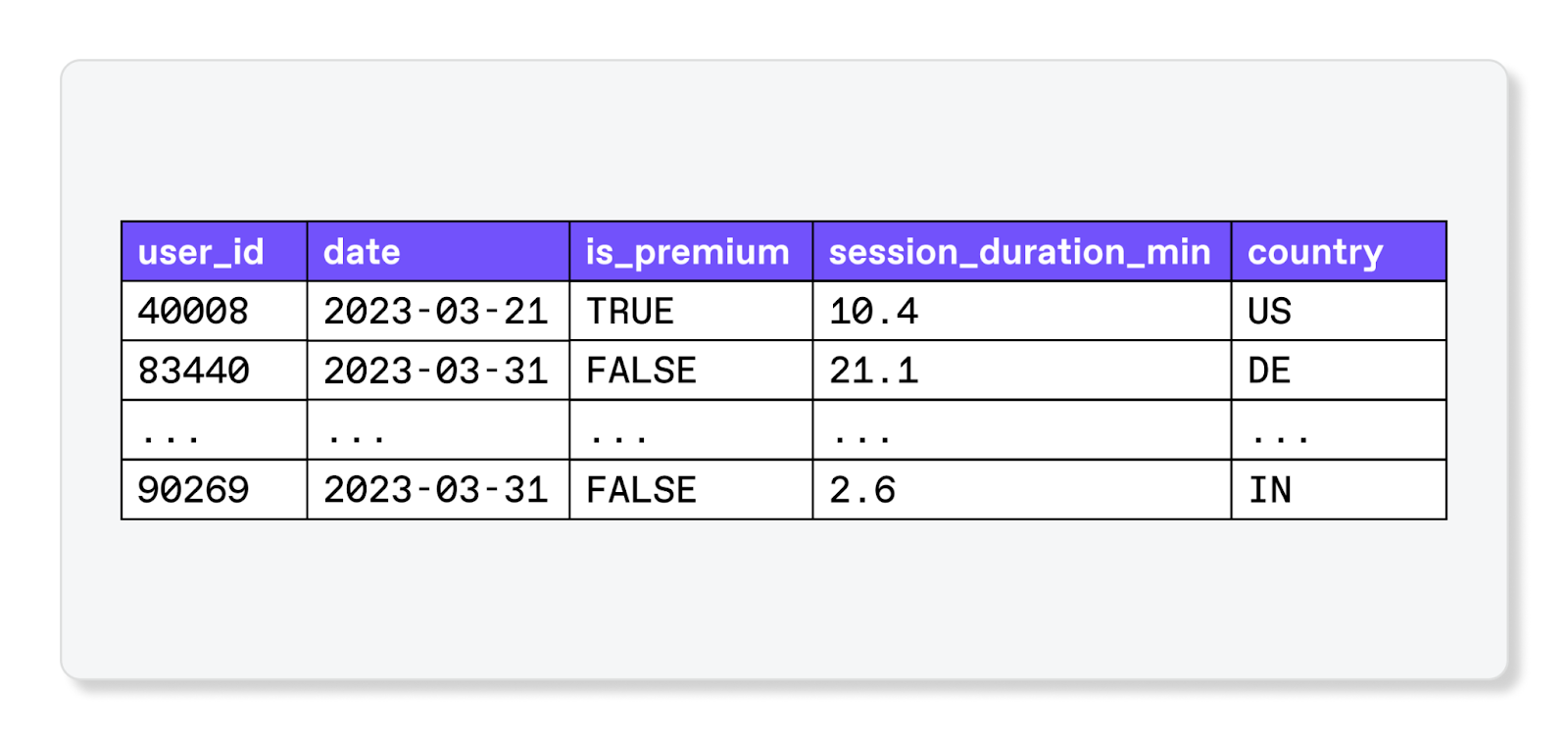Screen dimensions: 1568x740
Task: Select the FALSE cell in the 90269 row
Action: 641,490
